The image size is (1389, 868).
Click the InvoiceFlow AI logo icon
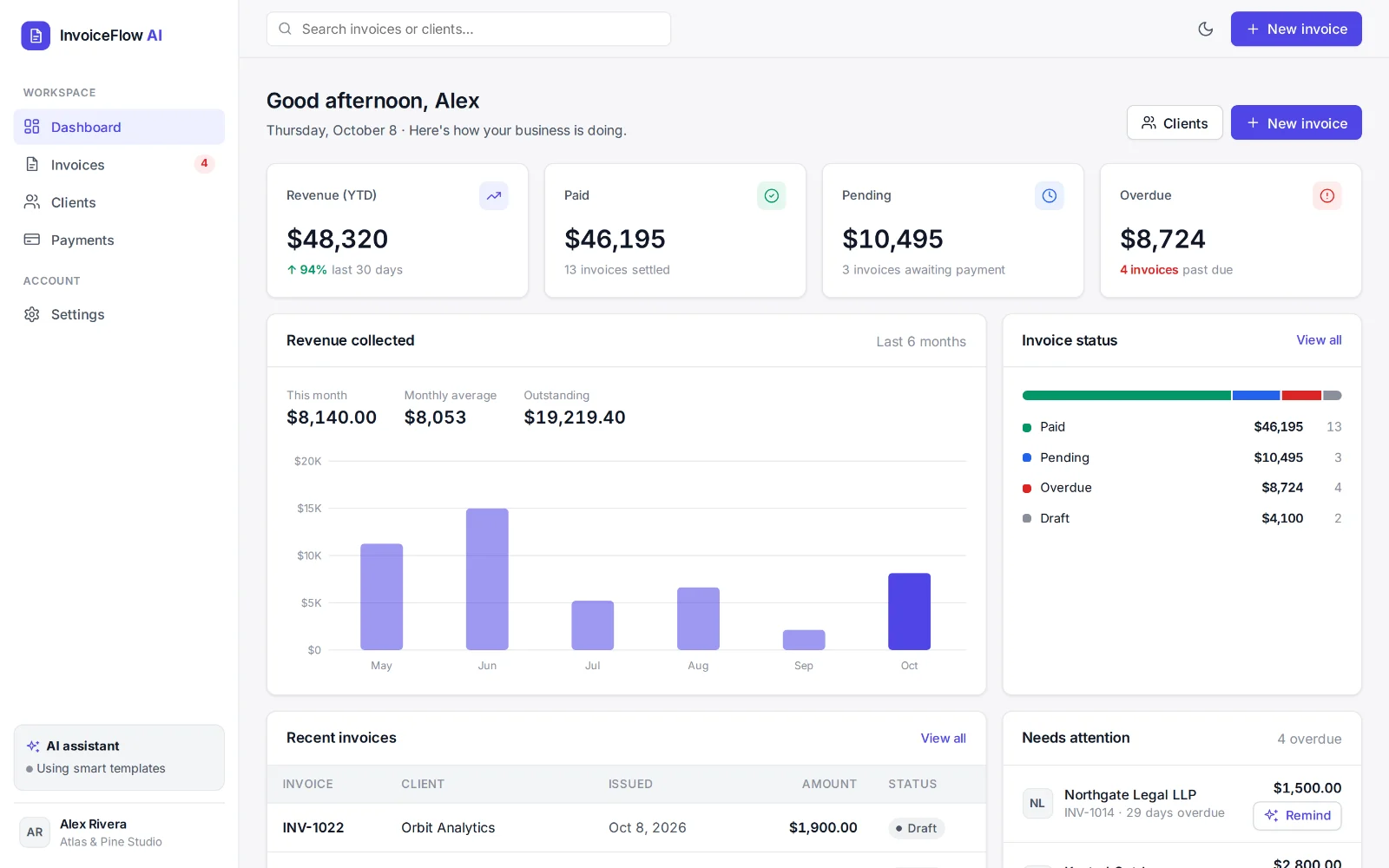coord(36,36)
